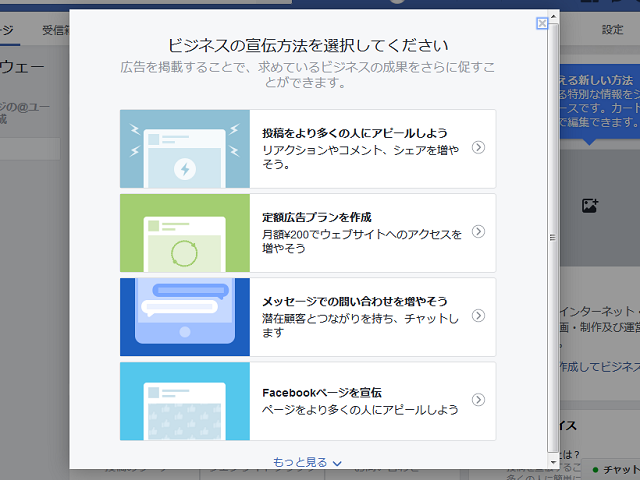Select the green circular-arrows ad plan image

point(185,233)
